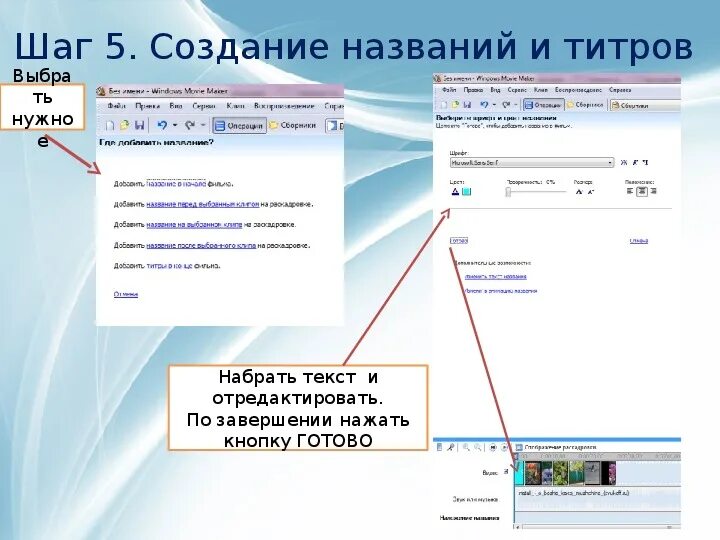Click increase text size icon

579,192
